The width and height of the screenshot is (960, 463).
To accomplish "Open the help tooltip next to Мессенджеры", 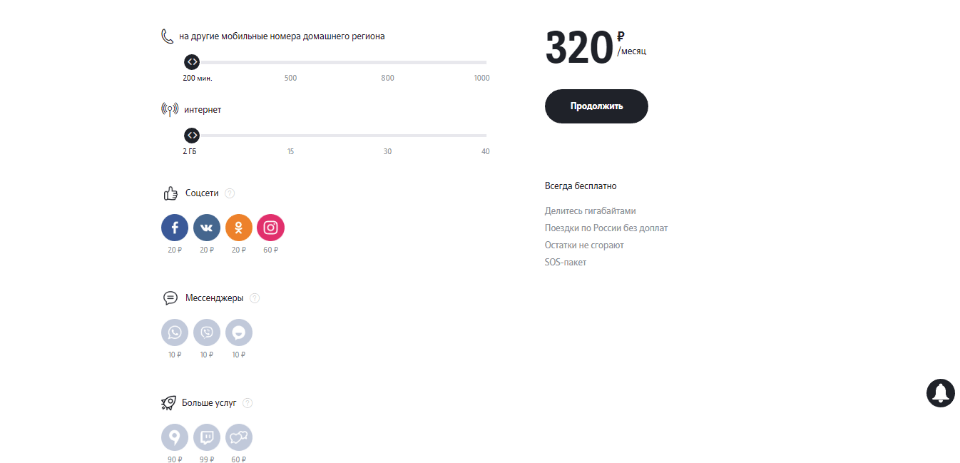I will click(255, 298).
